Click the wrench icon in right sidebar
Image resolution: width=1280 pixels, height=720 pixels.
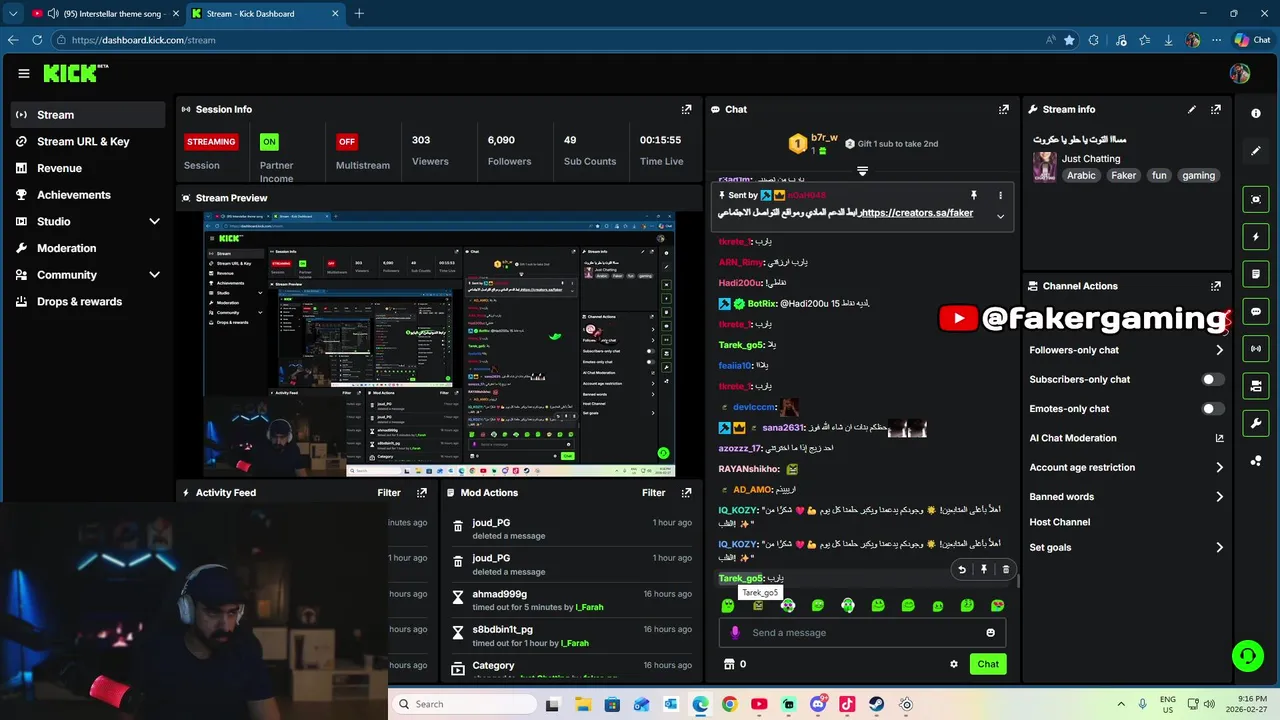pos(1256,423)
